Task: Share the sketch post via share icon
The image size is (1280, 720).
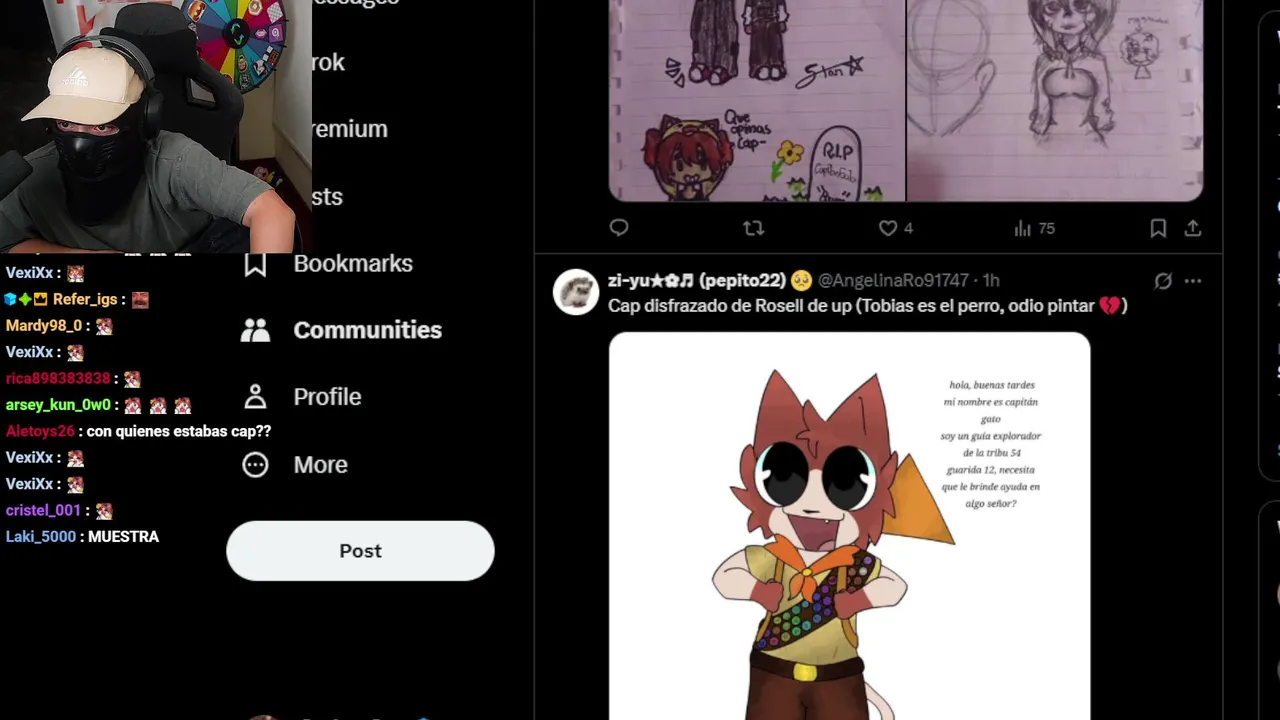Action: point(1193,228)
